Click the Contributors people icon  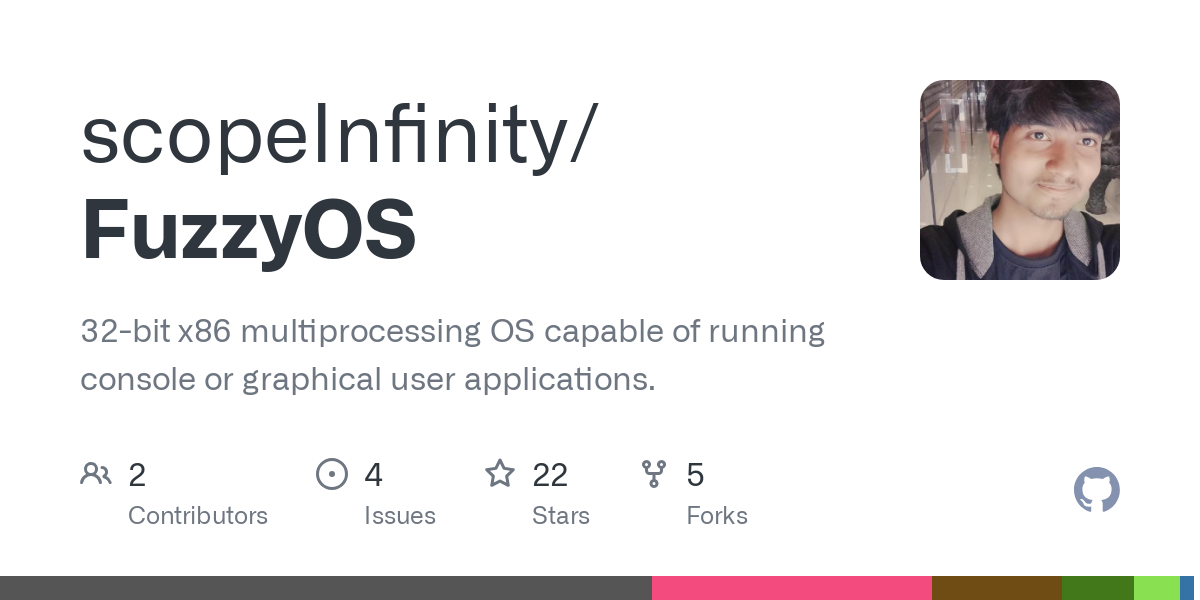point(96,474)
